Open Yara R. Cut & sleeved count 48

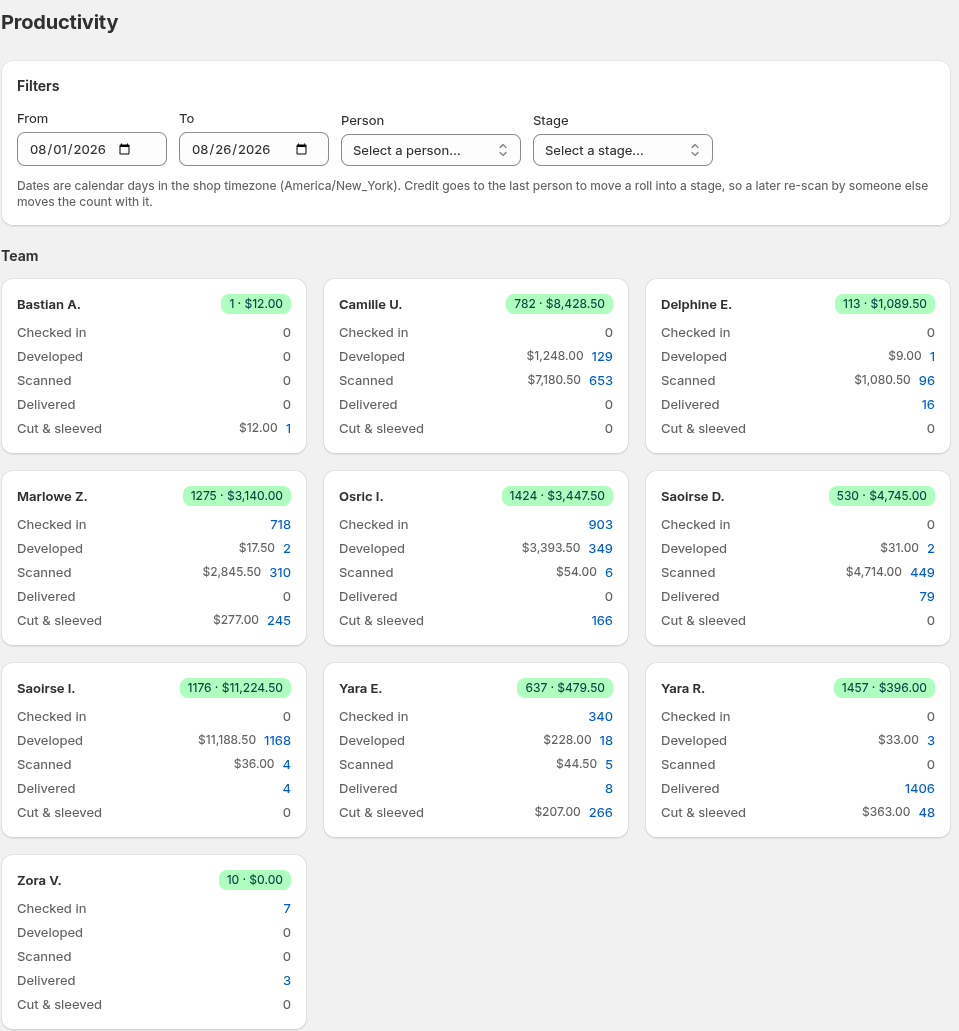(x=927, y=812)
